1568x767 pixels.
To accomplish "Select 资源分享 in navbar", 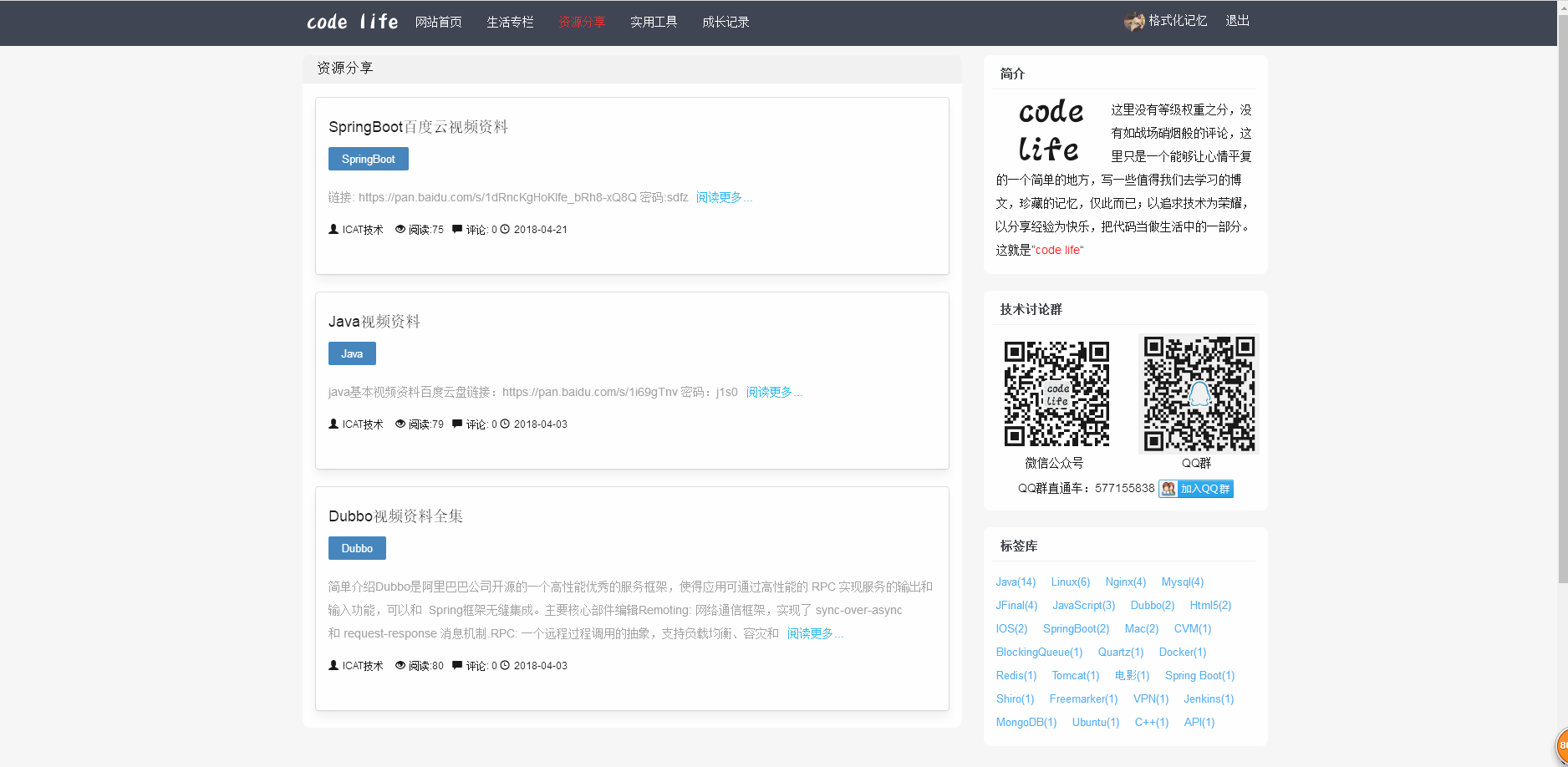I will (582, 22).
